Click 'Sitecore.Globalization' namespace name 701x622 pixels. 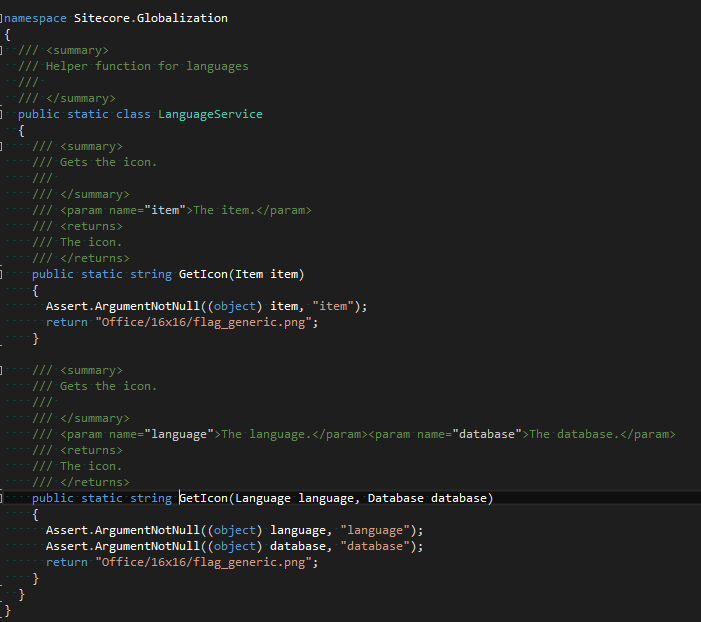151,18
